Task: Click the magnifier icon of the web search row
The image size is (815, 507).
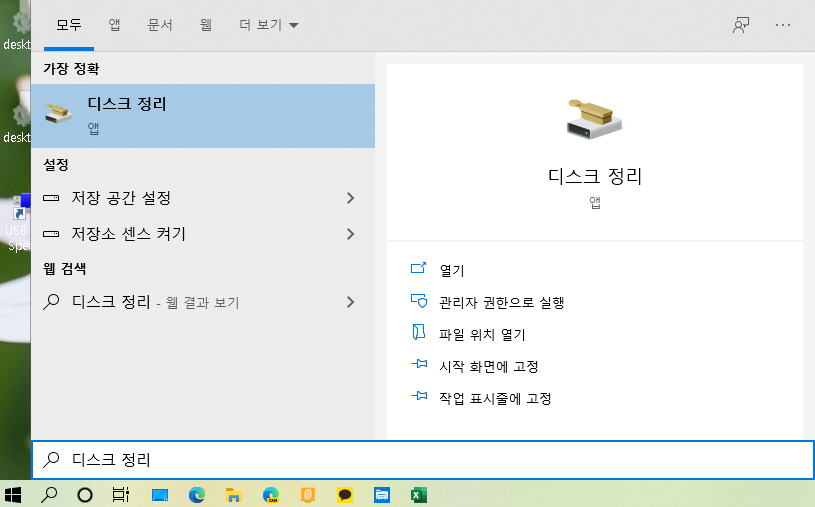Action: (51, 302)
